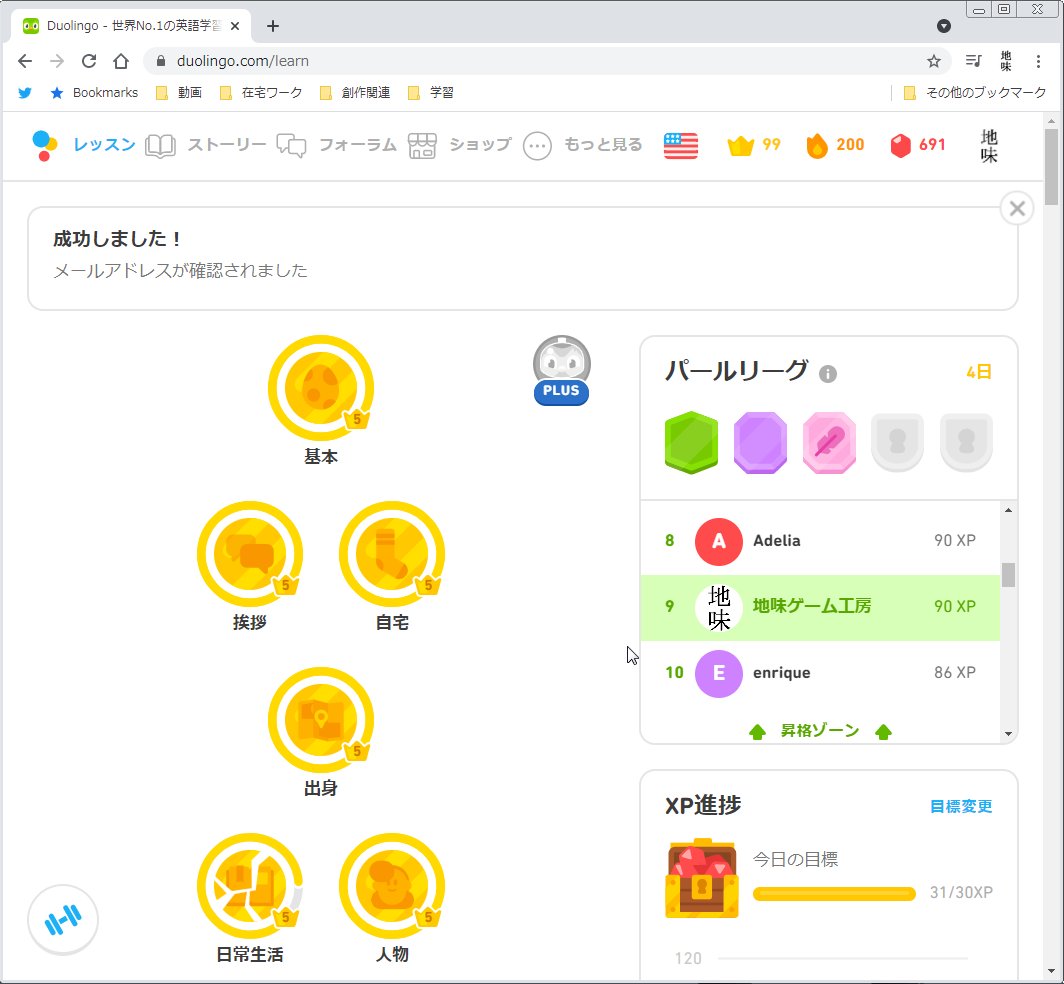1064x984 pixels.
Task: Click the purple octagon league badge
Action: (x=760, y=442)
